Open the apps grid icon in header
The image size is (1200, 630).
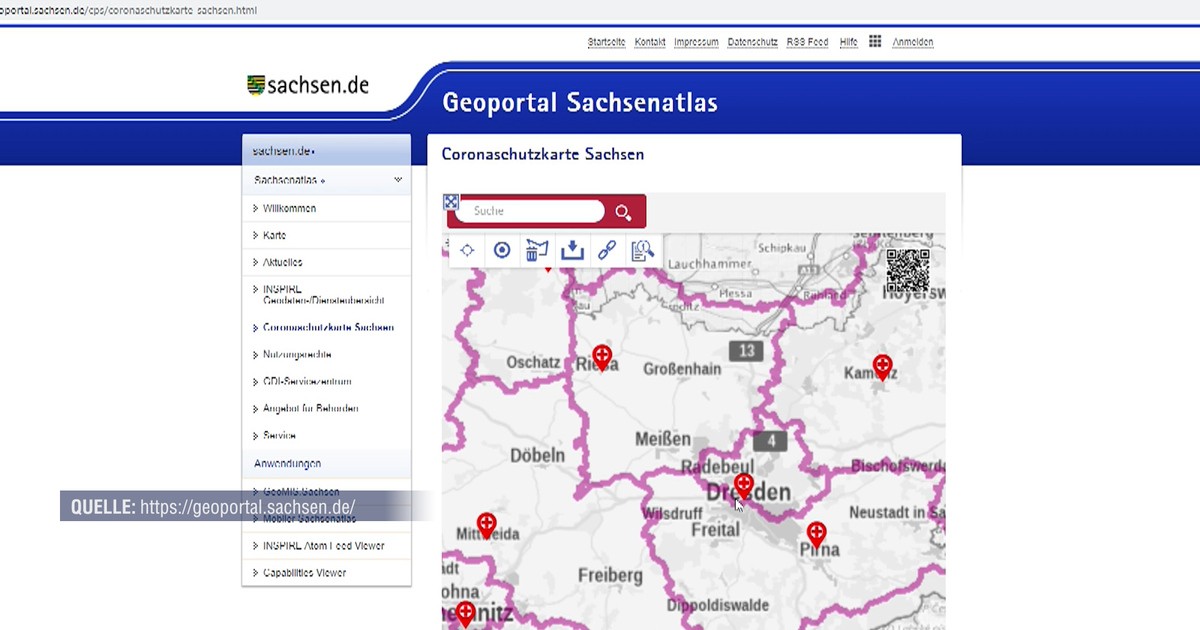875,41
